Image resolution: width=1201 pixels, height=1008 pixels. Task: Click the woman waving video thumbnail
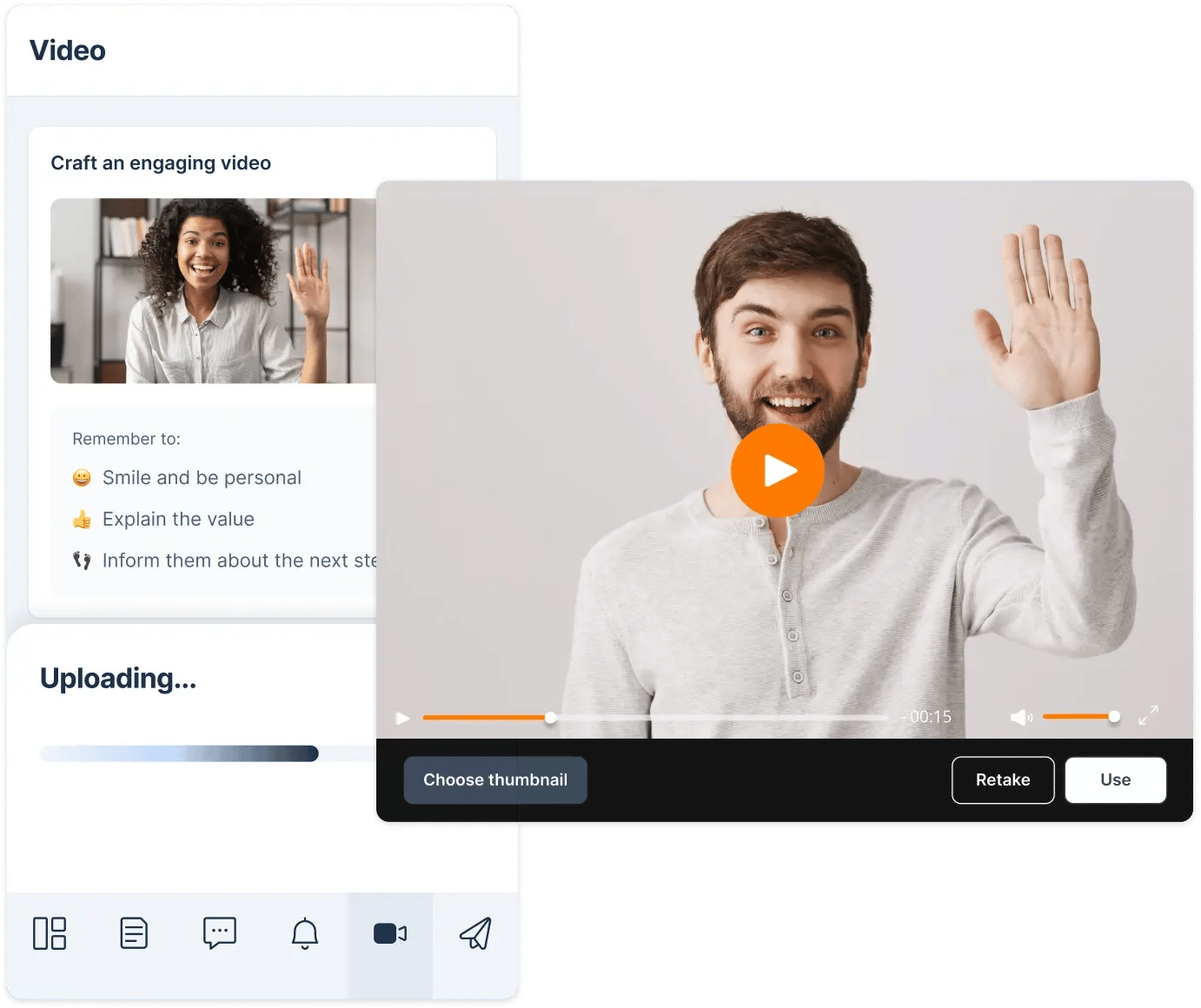[x=213, y=291]
